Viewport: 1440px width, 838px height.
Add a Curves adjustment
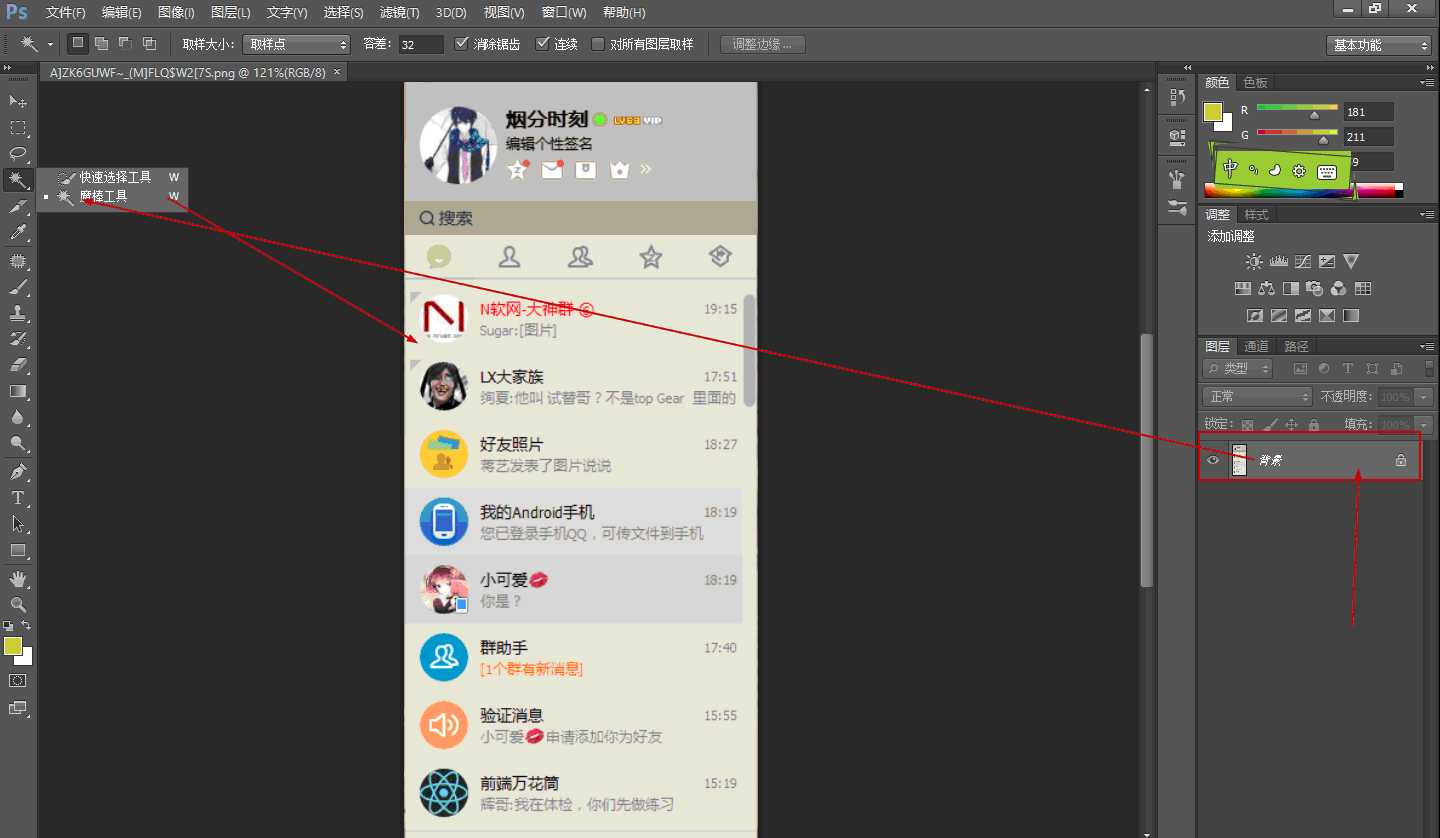pos(1302,262)
